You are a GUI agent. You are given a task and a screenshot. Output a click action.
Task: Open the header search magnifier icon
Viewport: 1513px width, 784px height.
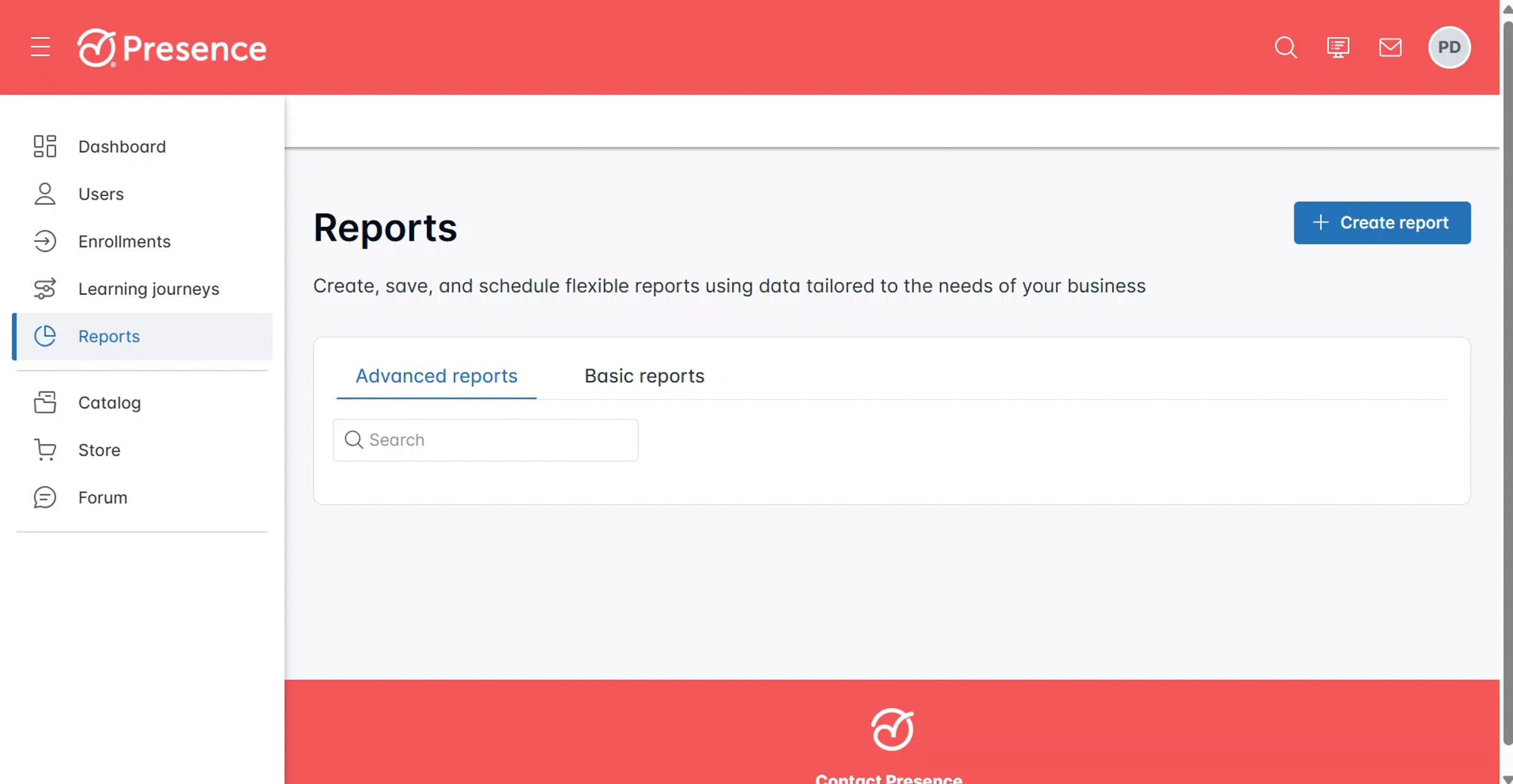(x=1285, y=47)
